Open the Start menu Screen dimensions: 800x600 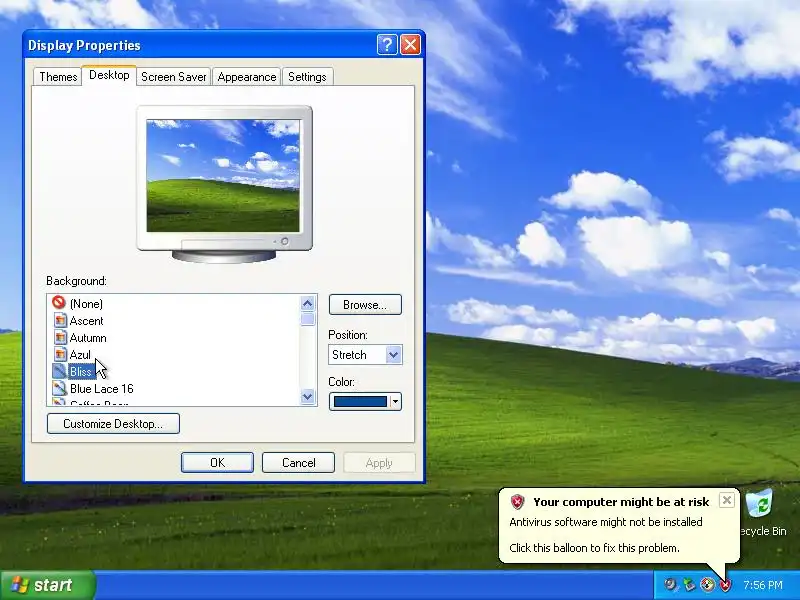pos(47,585)
